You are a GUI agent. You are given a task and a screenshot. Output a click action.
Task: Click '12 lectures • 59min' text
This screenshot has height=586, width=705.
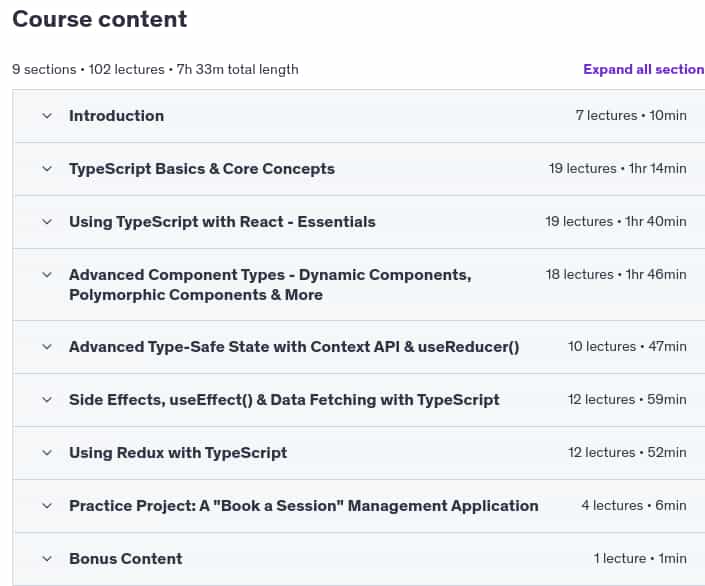[x=627, y=399]
